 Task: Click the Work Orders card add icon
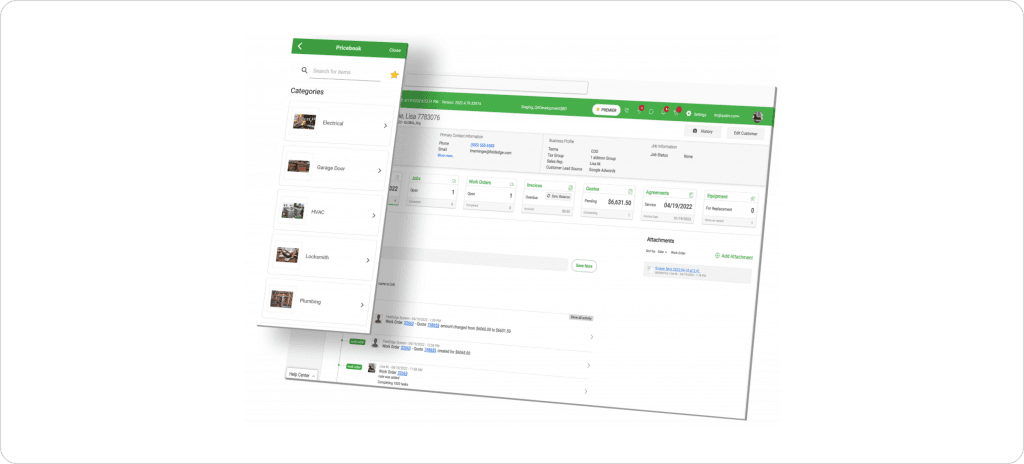(511, 183)
